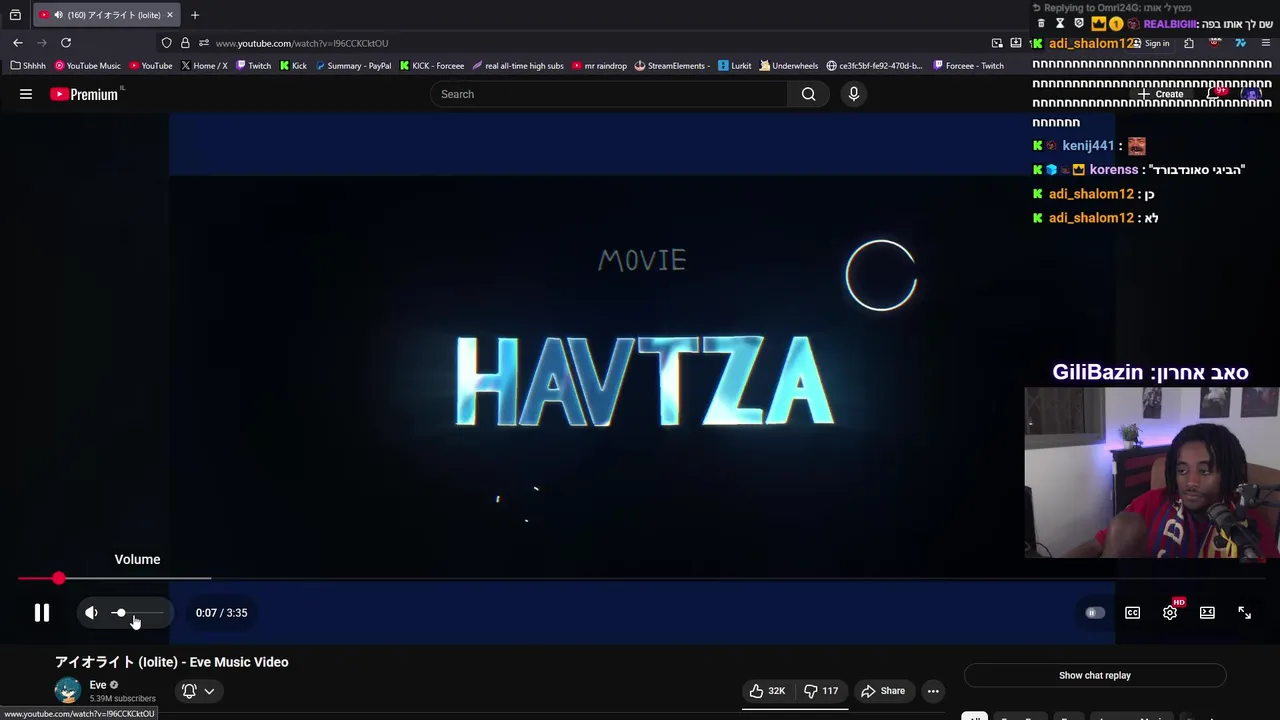Image resolution: width=1280 pixels, height=720 pixels.
Task: Click the browser address bar URL
Action: [302, 43]
